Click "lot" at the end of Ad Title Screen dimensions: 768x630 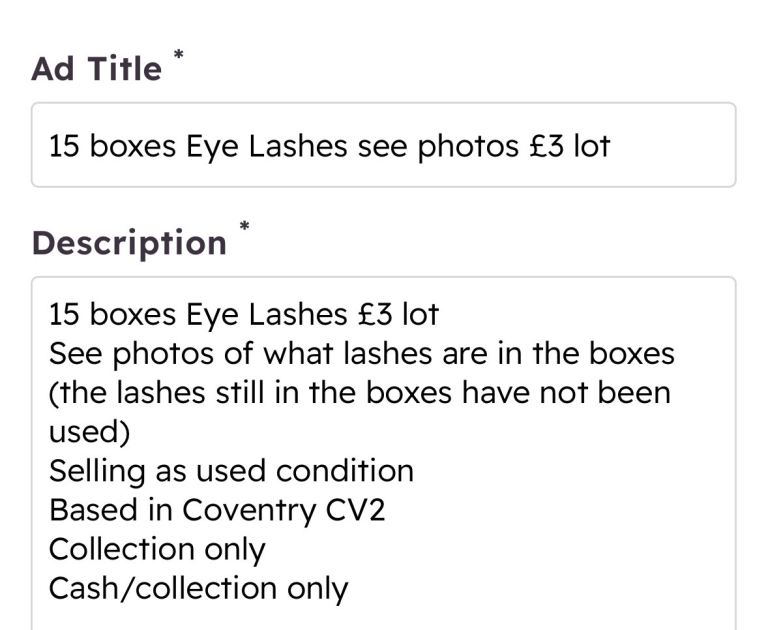click(592, 147)
